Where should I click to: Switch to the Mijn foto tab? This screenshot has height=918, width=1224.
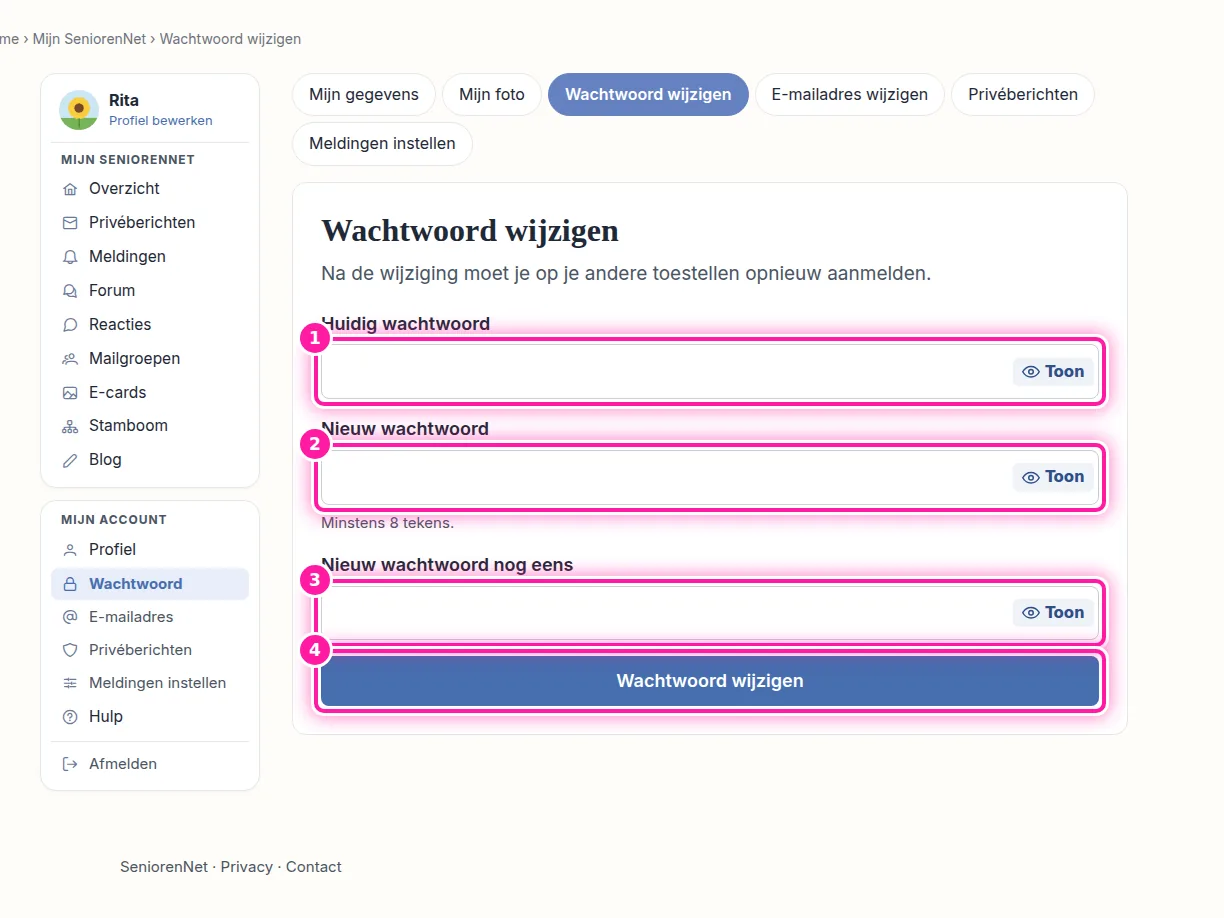[492, 95]
